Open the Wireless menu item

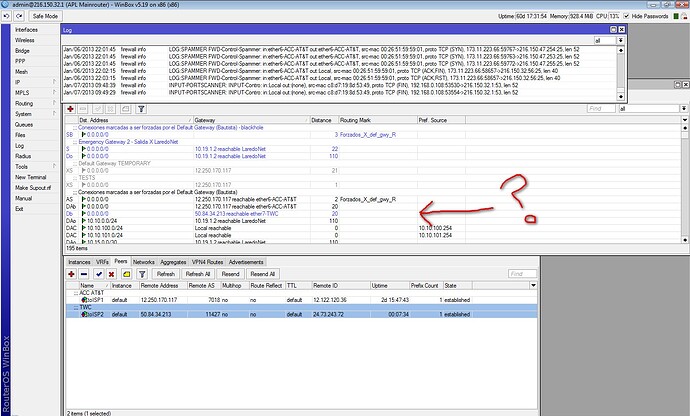(x=25, y=40)
